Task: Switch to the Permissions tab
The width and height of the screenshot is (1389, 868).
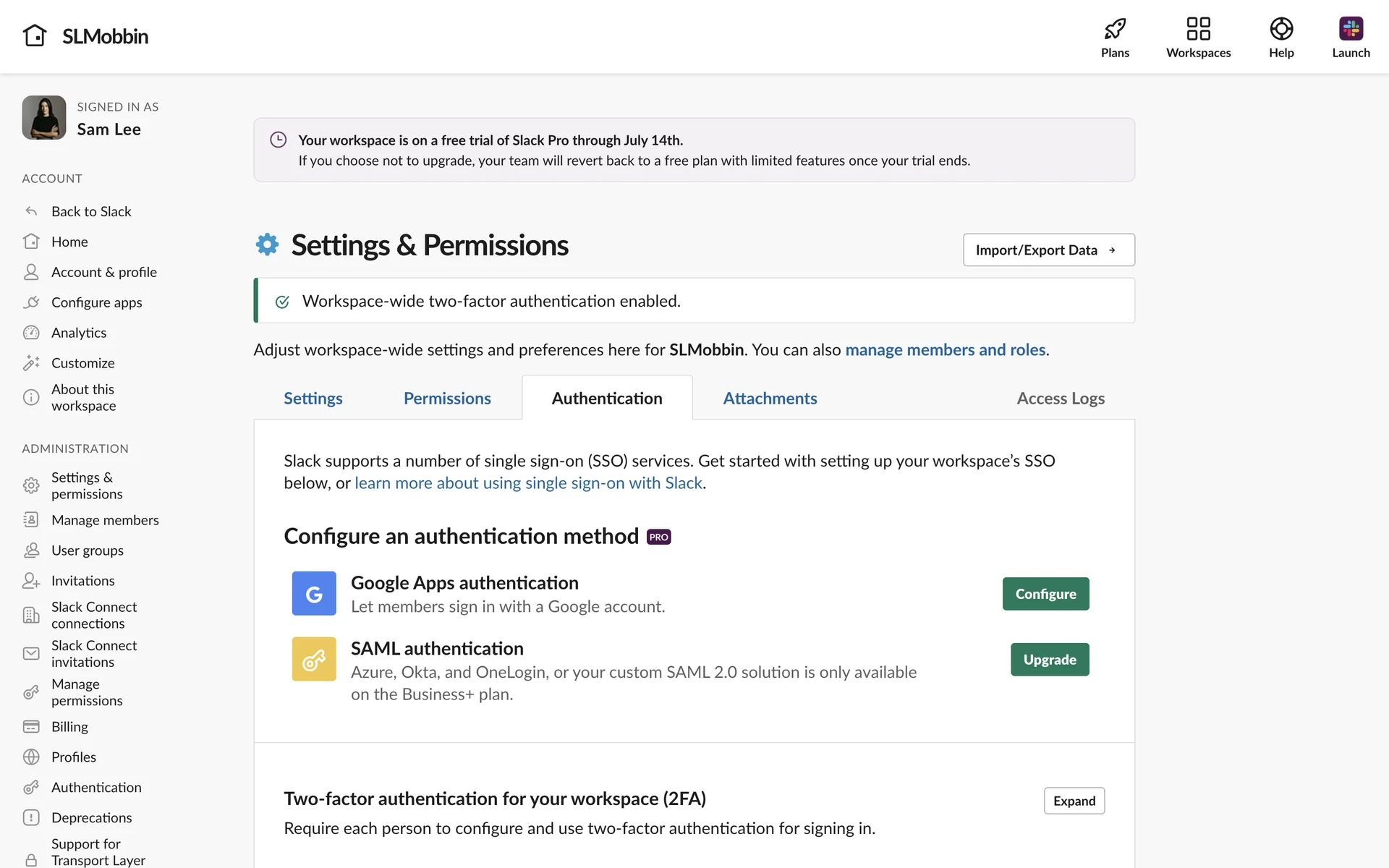Action: coord(447,399)
